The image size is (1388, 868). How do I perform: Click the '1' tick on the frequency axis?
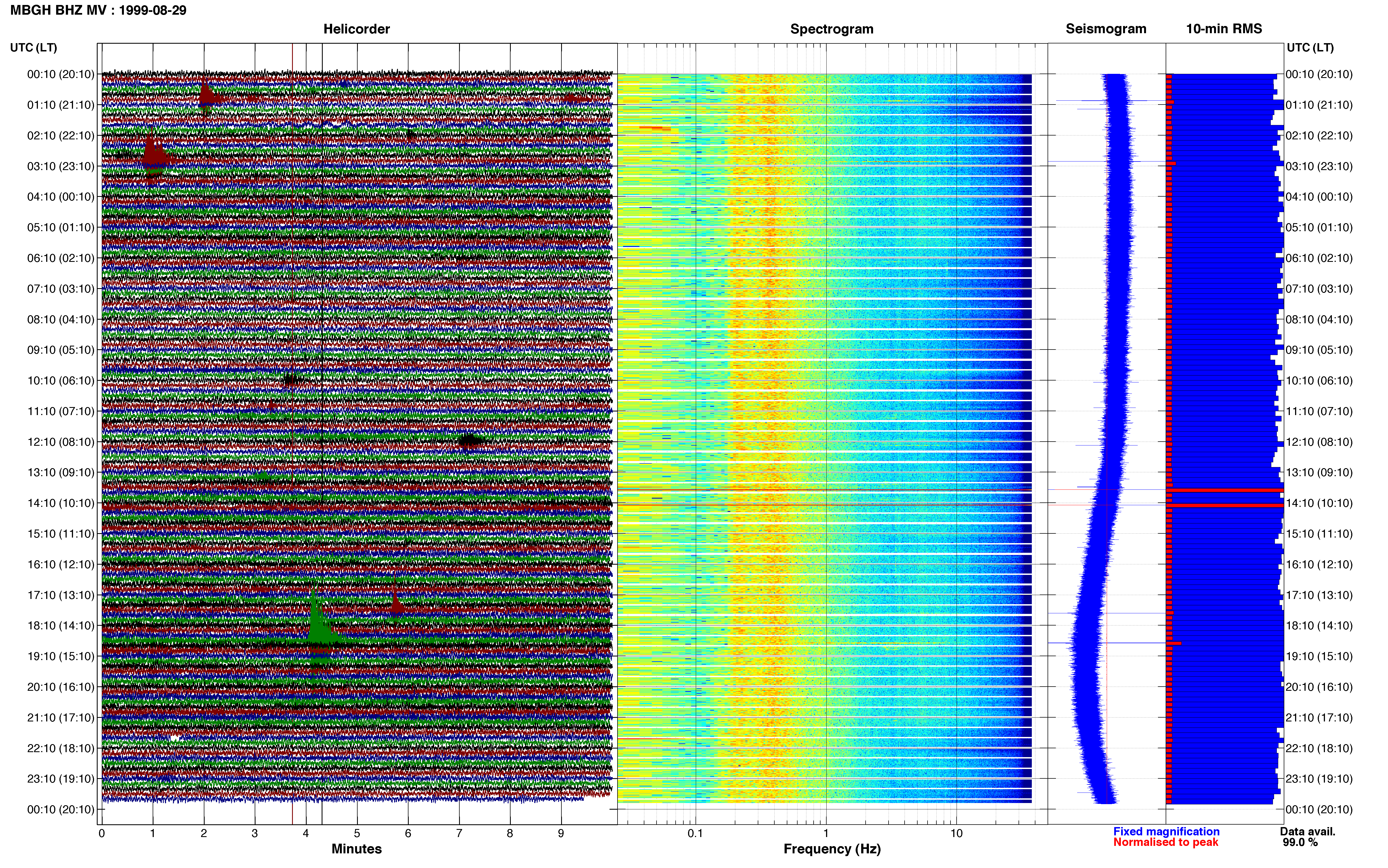826,833
